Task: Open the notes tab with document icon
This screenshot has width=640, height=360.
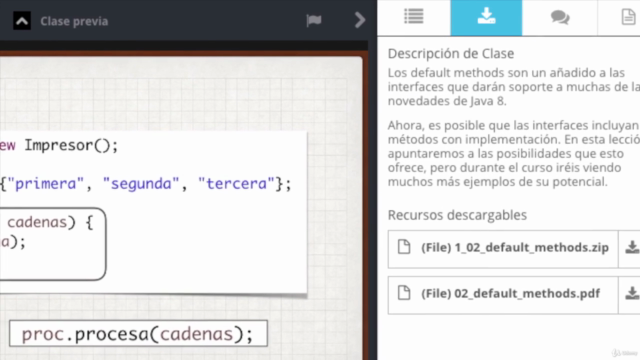Action: [628, 18]
